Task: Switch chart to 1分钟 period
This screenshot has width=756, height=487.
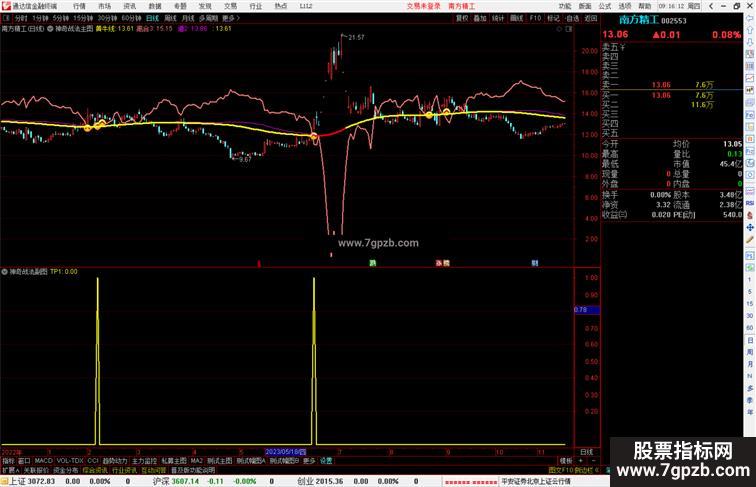Action: coord(40,18)
